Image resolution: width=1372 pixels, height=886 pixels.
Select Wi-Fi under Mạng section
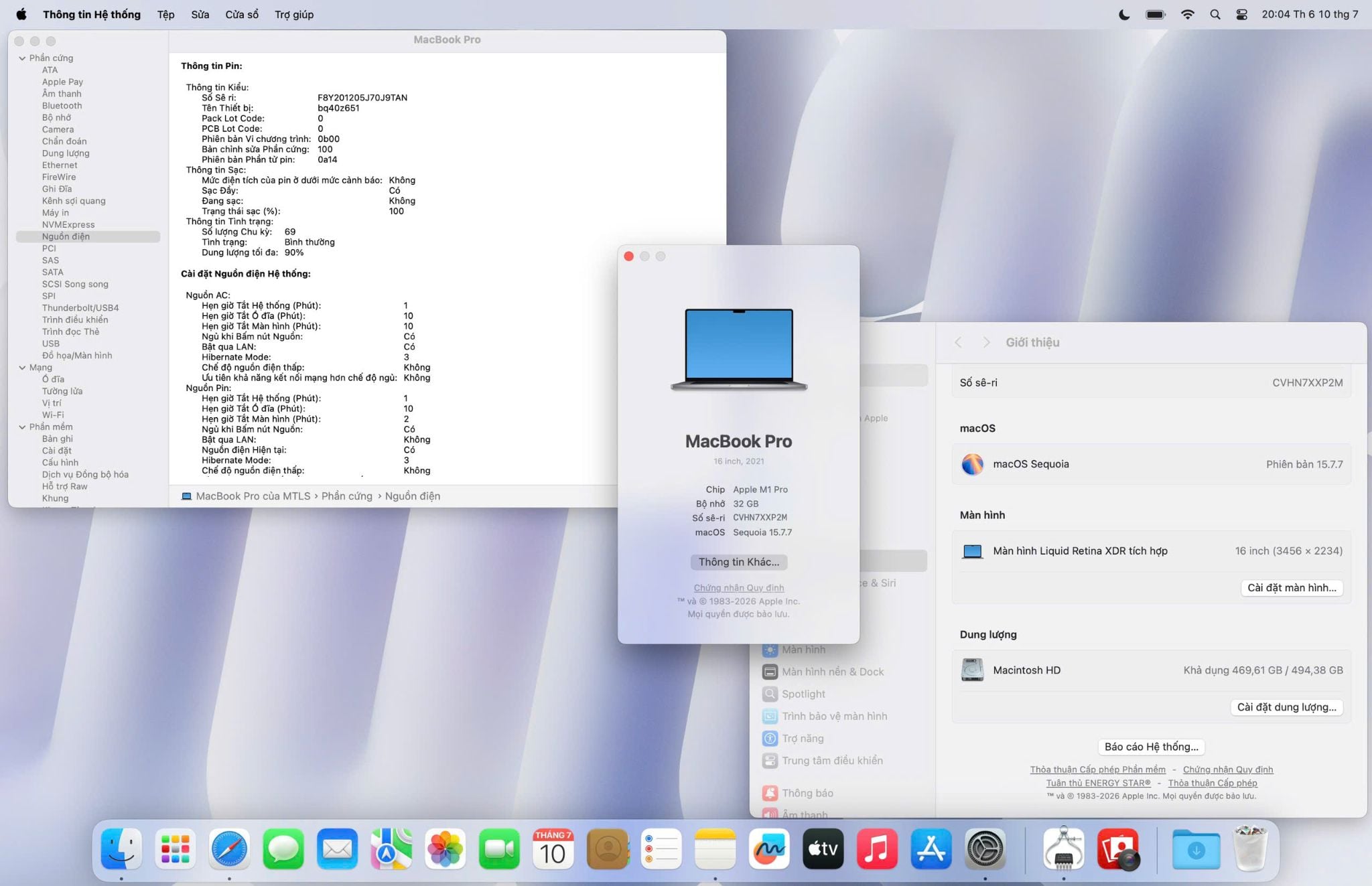coord(53,415)
